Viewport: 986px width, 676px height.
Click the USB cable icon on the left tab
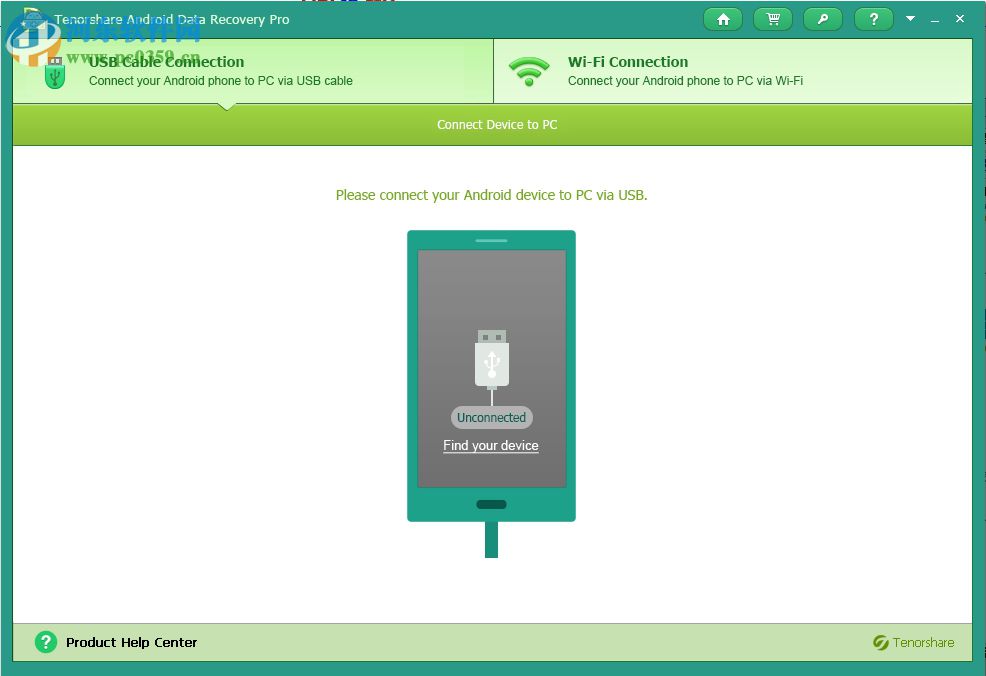55,70
